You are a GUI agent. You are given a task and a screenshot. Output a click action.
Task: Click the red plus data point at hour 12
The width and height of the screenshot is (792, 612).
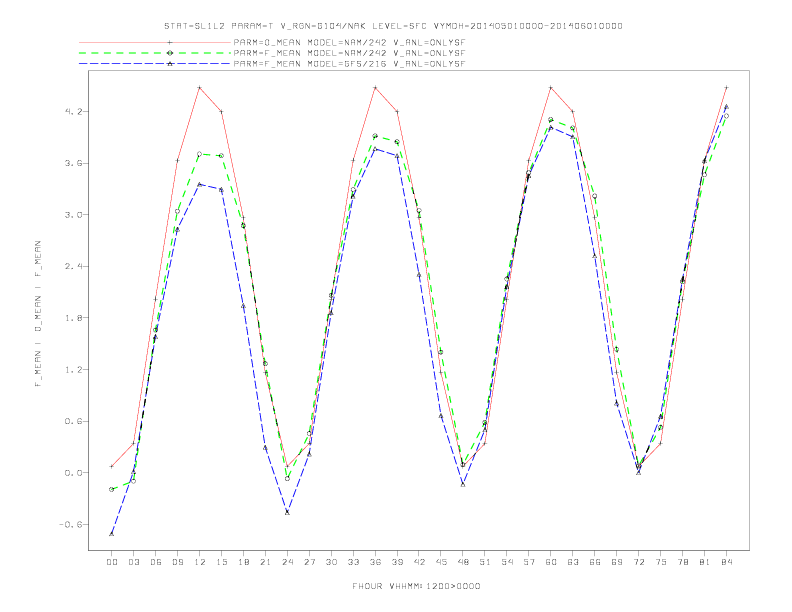click(200, 88)
